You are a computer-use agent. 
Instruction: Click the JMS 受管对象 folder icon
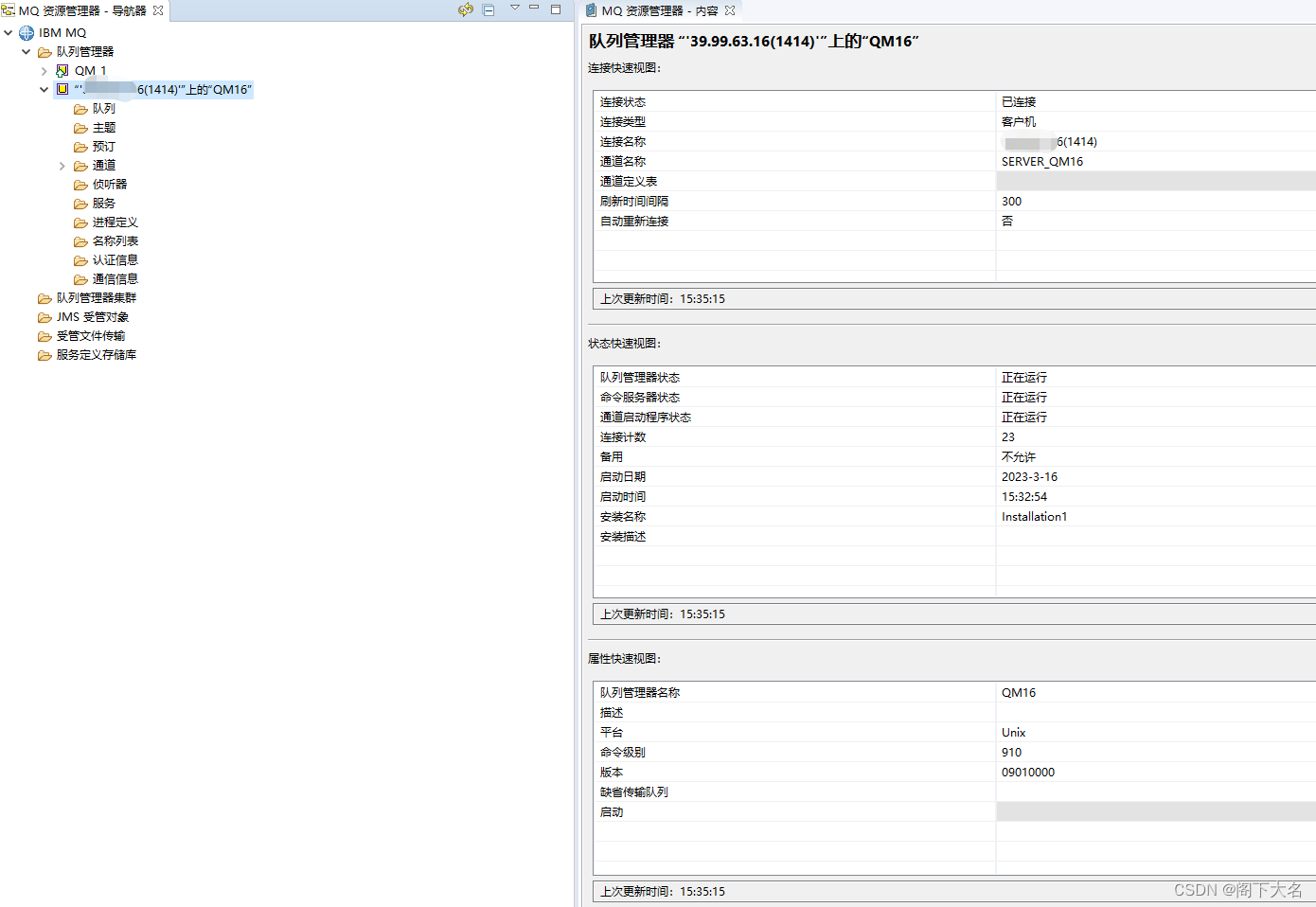pos(44,317)
